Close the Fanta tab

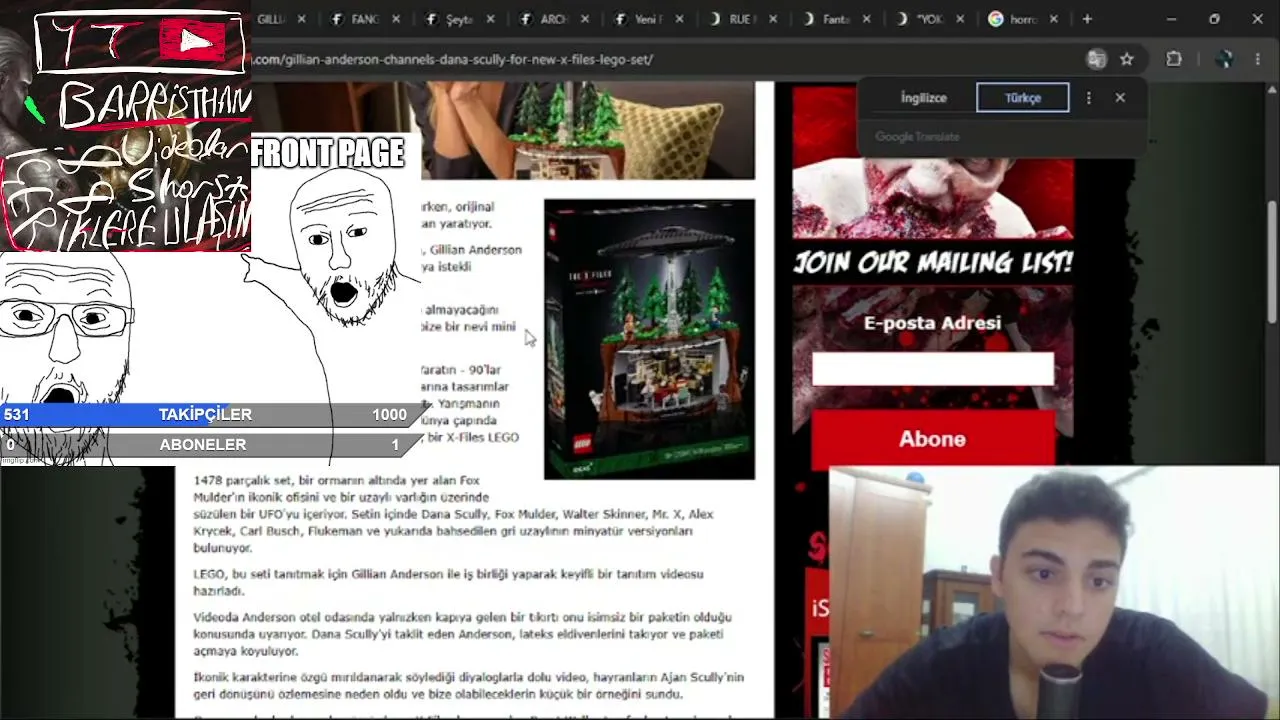click(x=866, y=19)
